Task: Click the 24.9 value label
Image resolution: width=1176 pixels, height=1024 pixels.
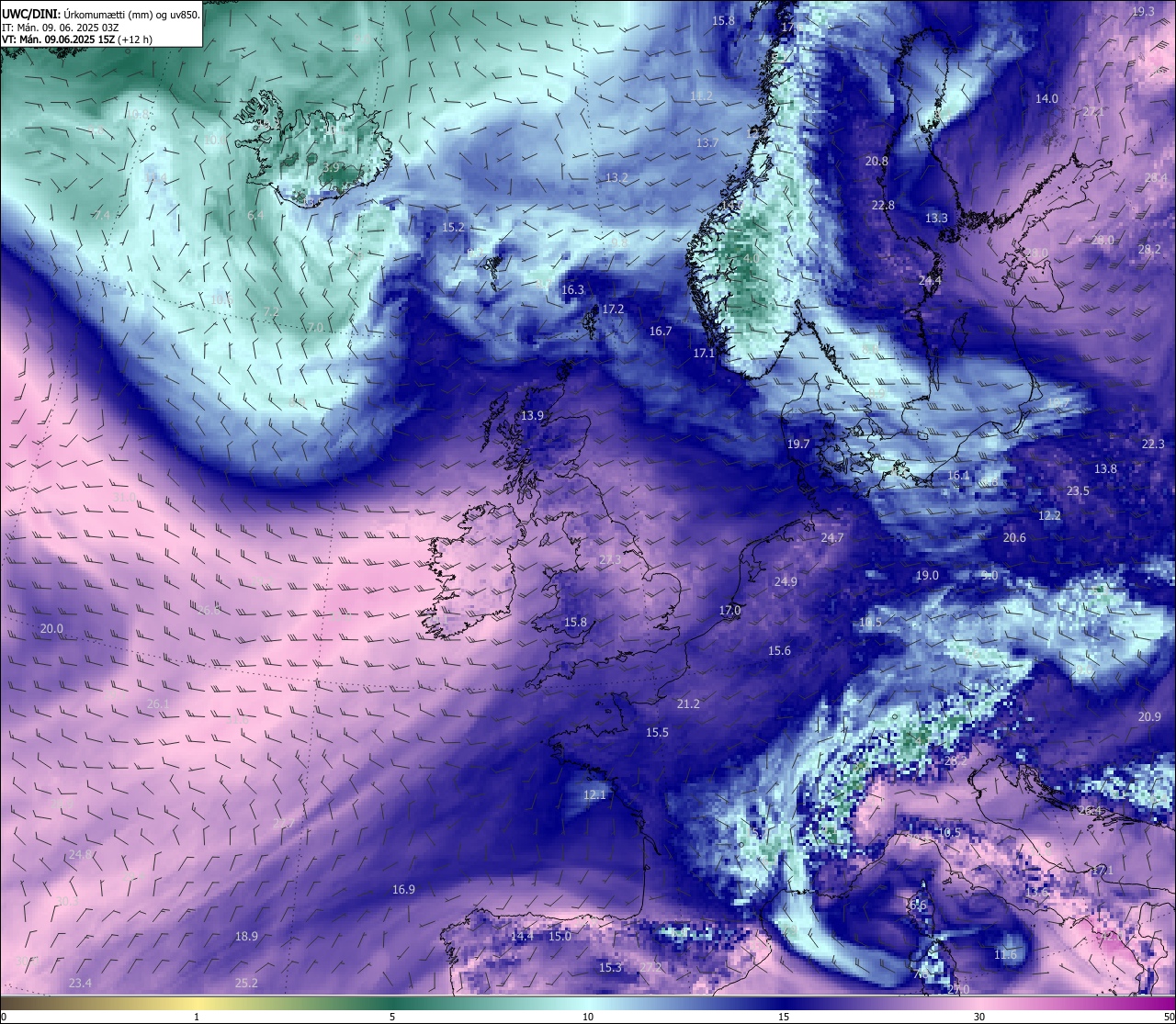Action: click(x=786, y=582)
